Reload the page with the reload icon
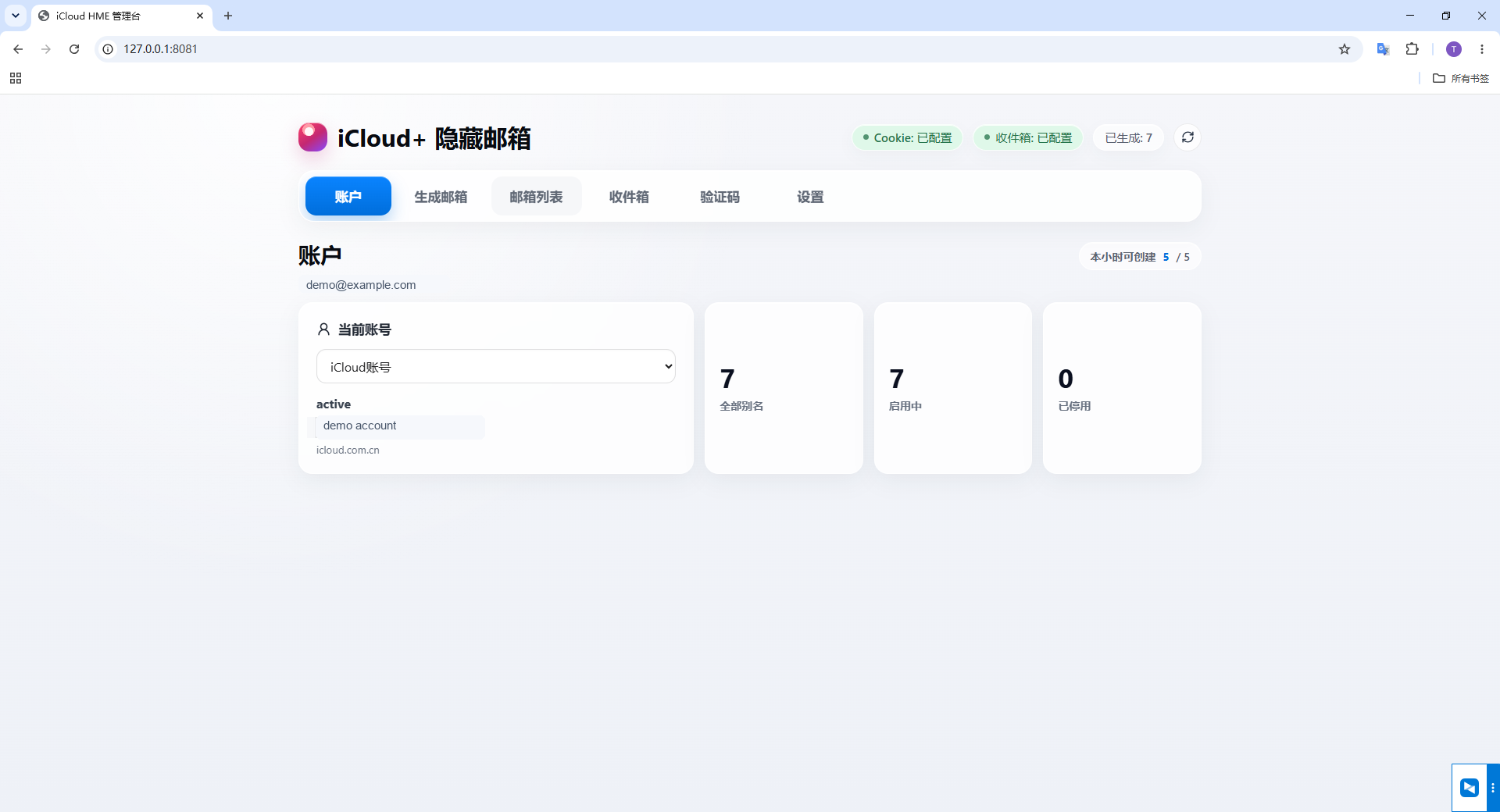 point(74,49)
